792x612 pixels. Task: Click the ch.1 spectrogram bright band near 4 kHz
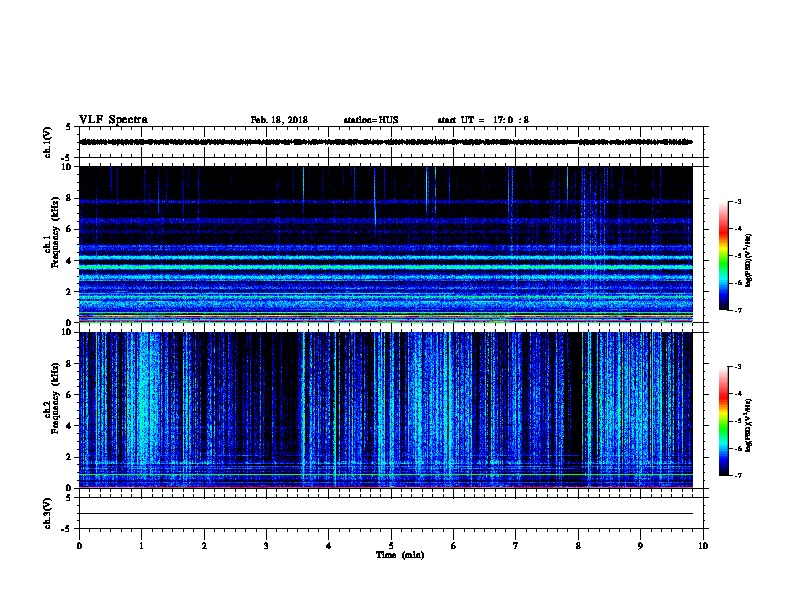click(386, 258)
